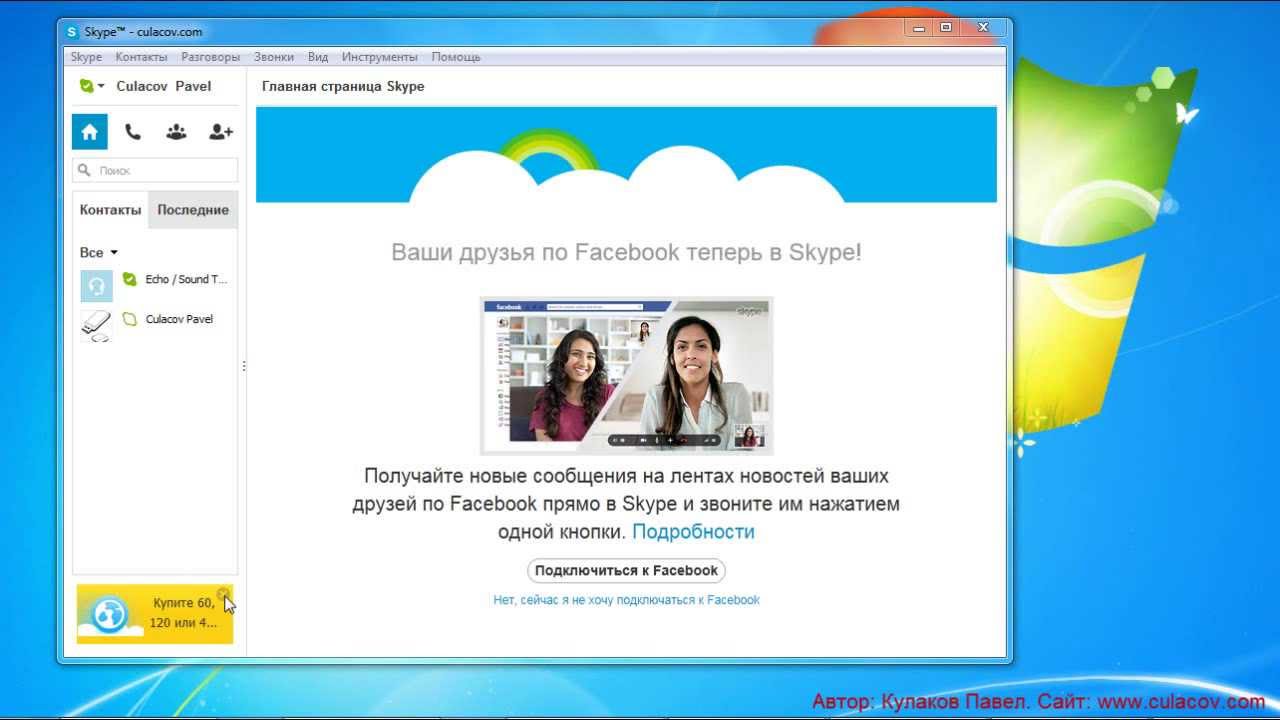Image resolution: width=1280 pixels, height=720 pixels.
Task: Open the Помощь menu
Action: click(x=456, y=57)
